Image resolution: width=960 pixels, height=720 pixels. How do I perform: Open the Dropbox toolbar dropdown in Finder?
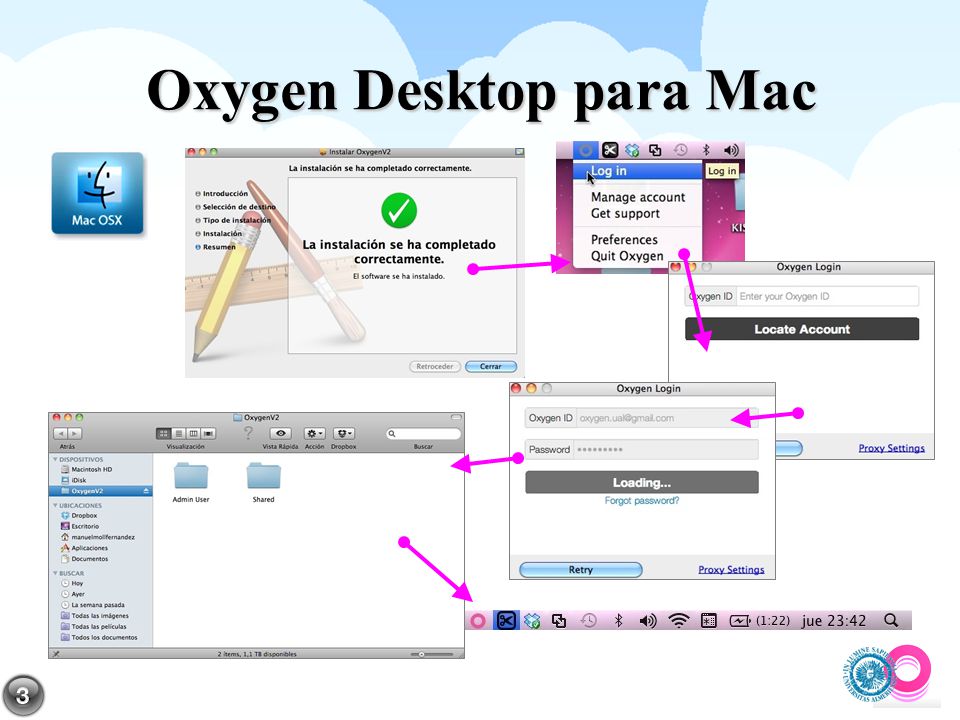343,433
